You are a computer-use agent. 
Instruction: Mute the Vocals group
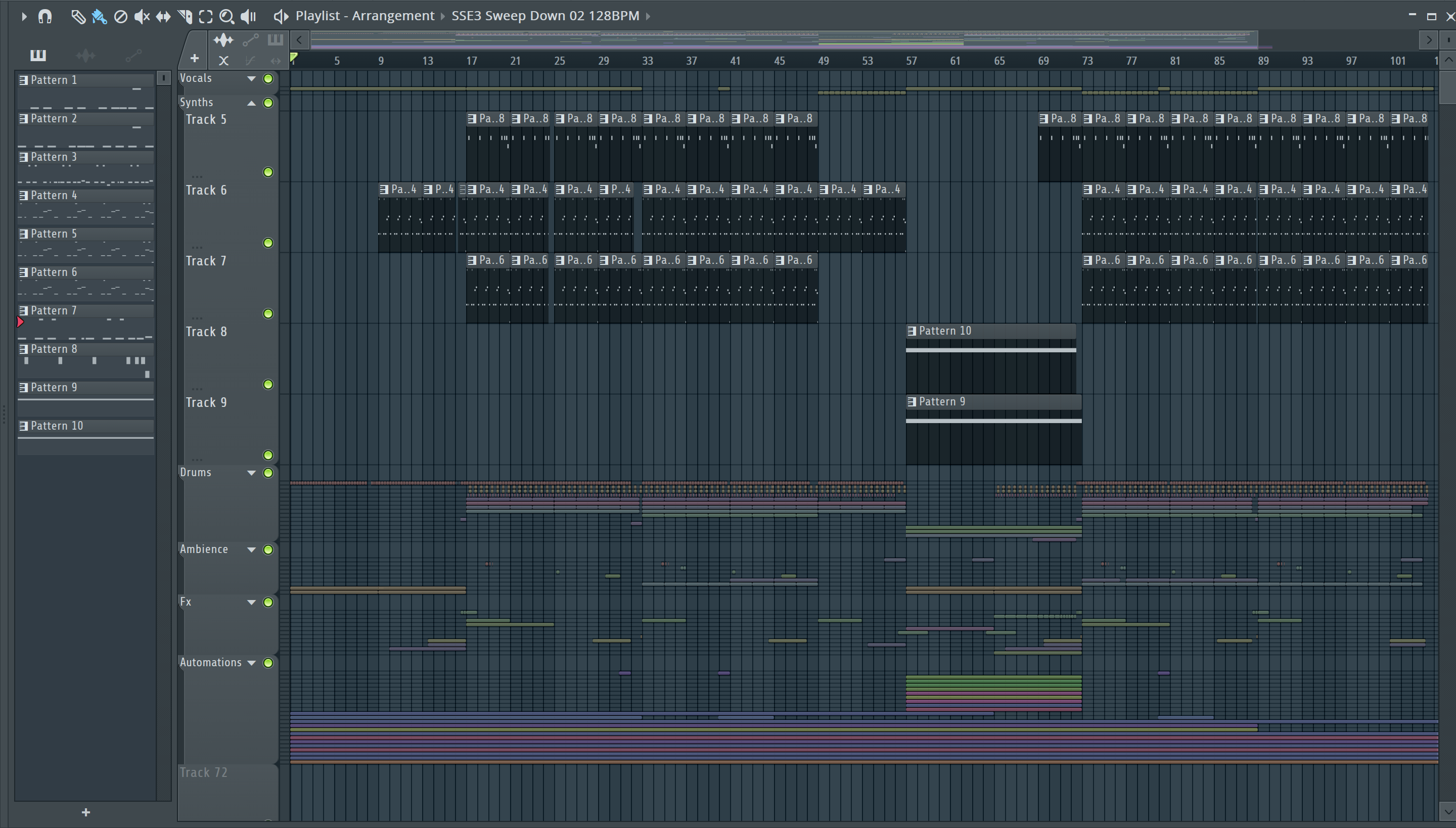[268, 78]
